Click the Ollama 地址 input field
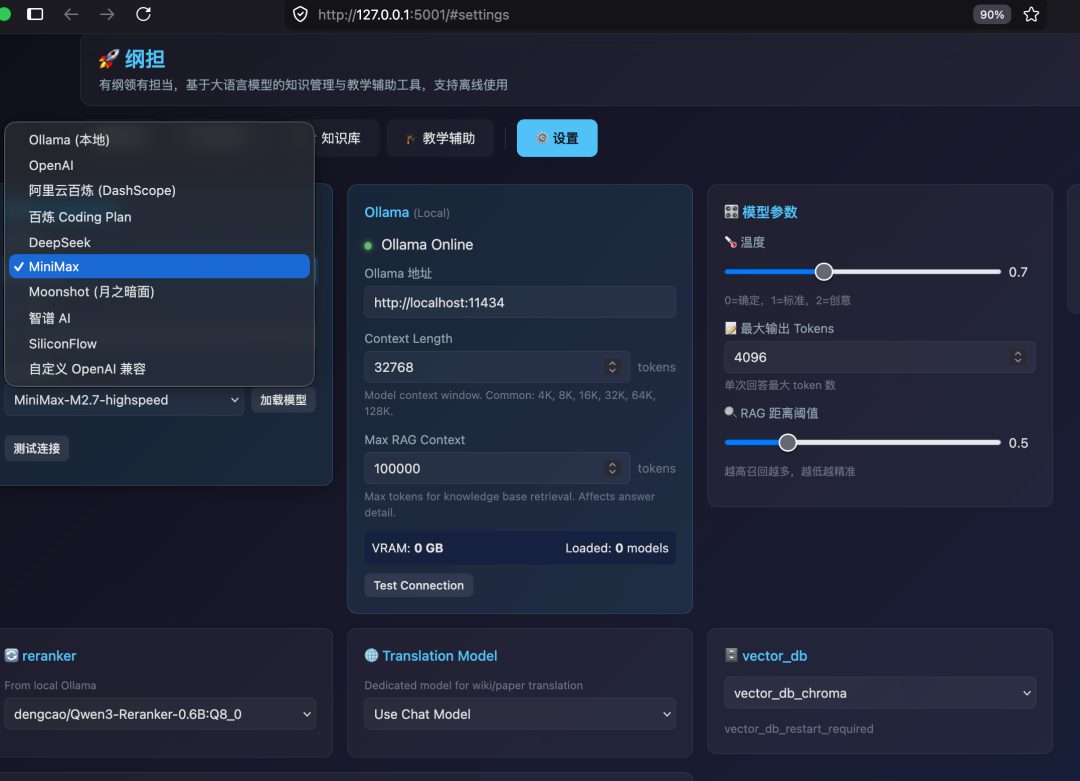The height and width of the screenshot is (781, 1080). click(519, 302)
